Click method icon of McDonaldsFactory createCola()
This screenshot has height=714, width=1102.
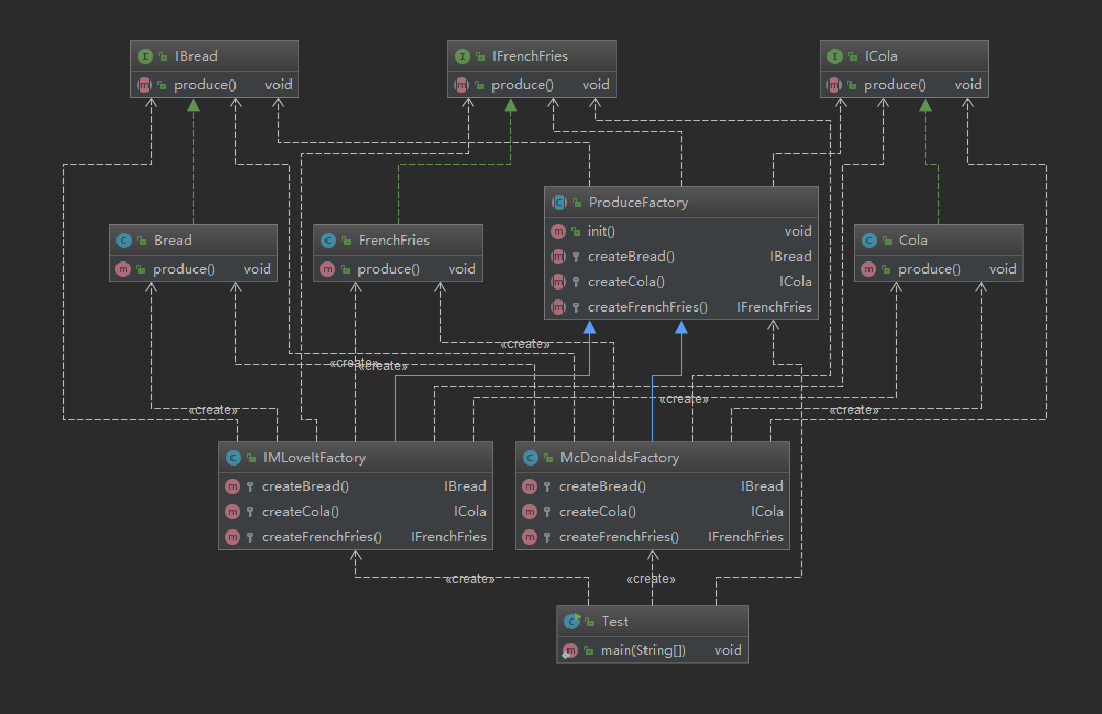(530, 512)
